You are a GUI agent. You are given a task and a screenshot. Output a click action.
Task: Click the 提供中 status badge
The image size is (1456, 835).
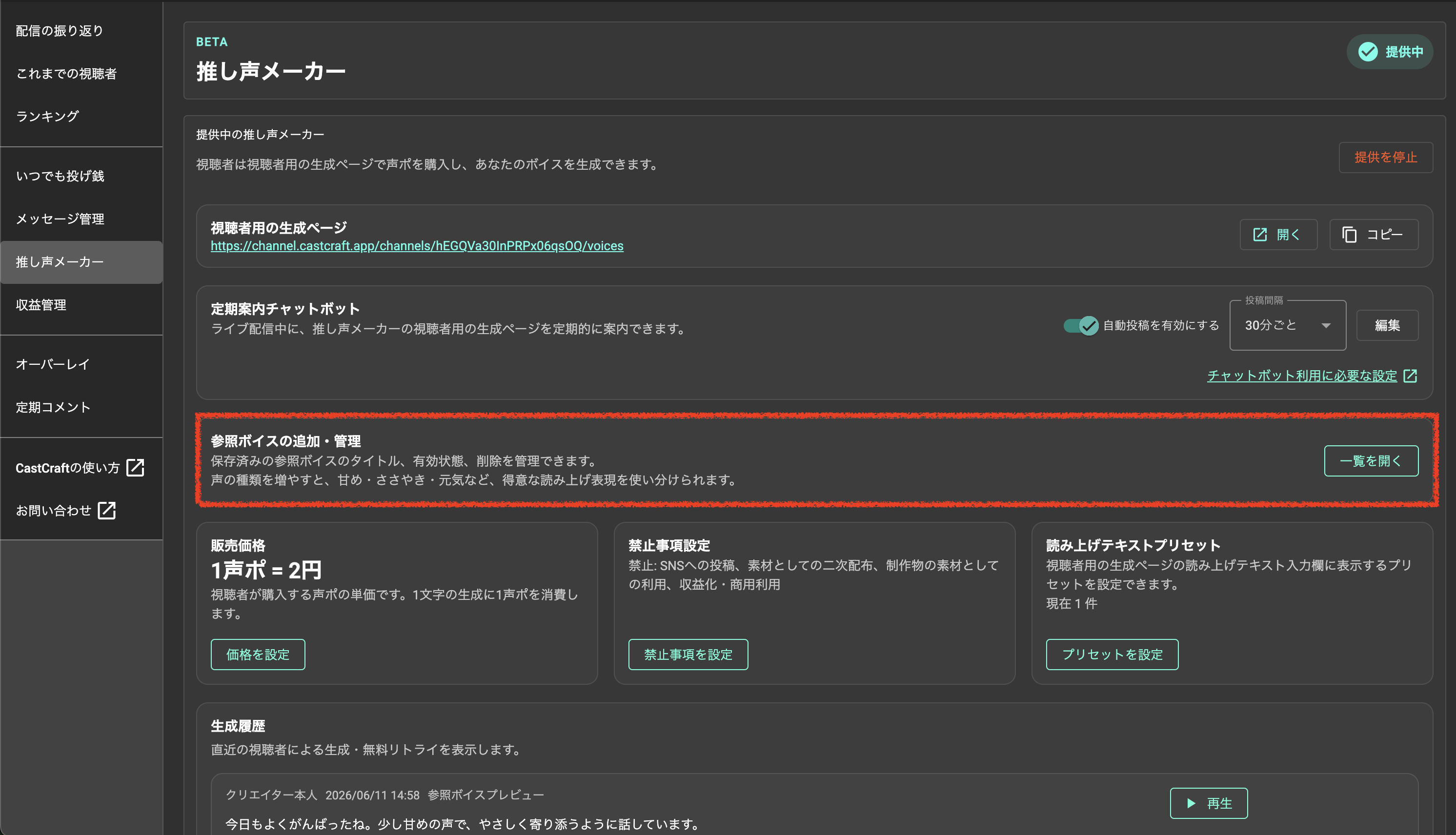[1390, 52]
